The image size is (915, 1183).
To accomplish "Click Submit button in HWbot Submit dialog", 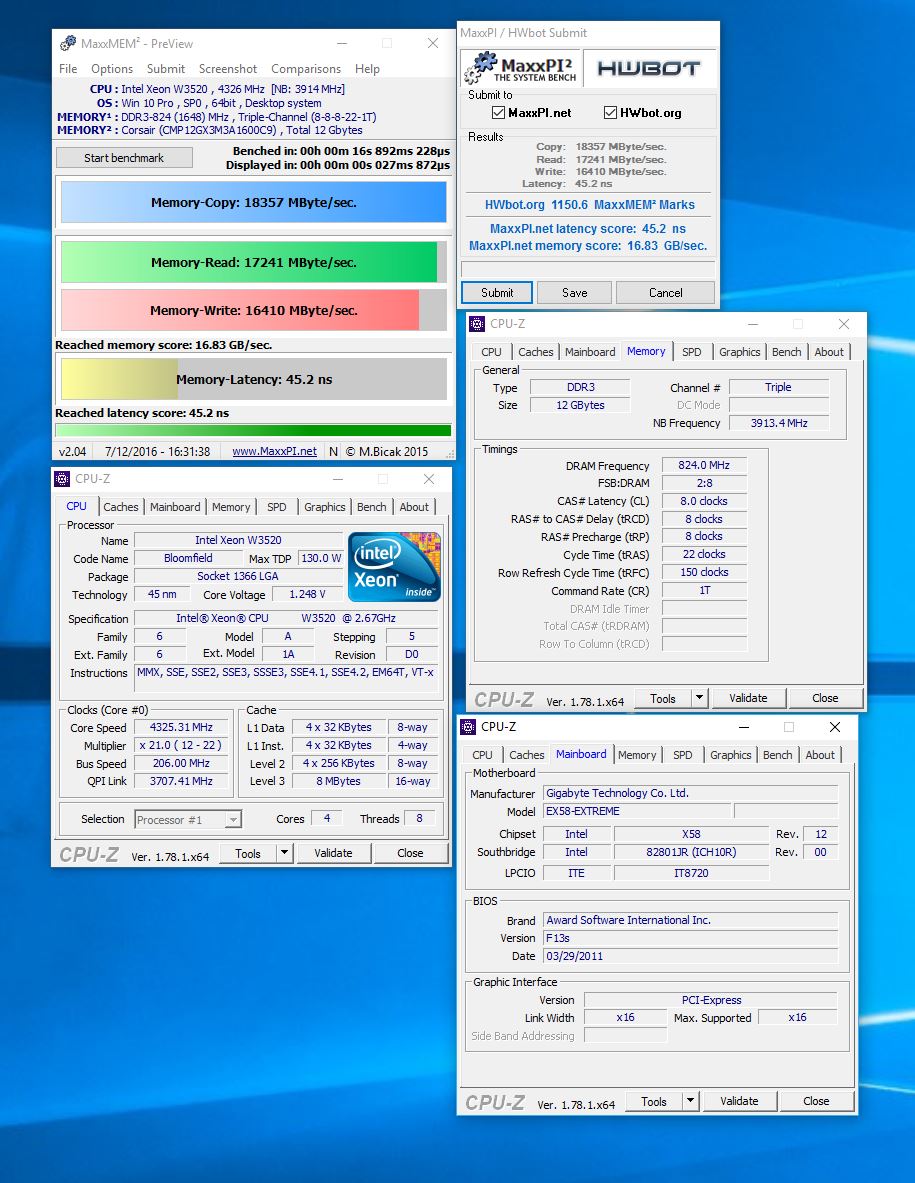I will point(496,293).
